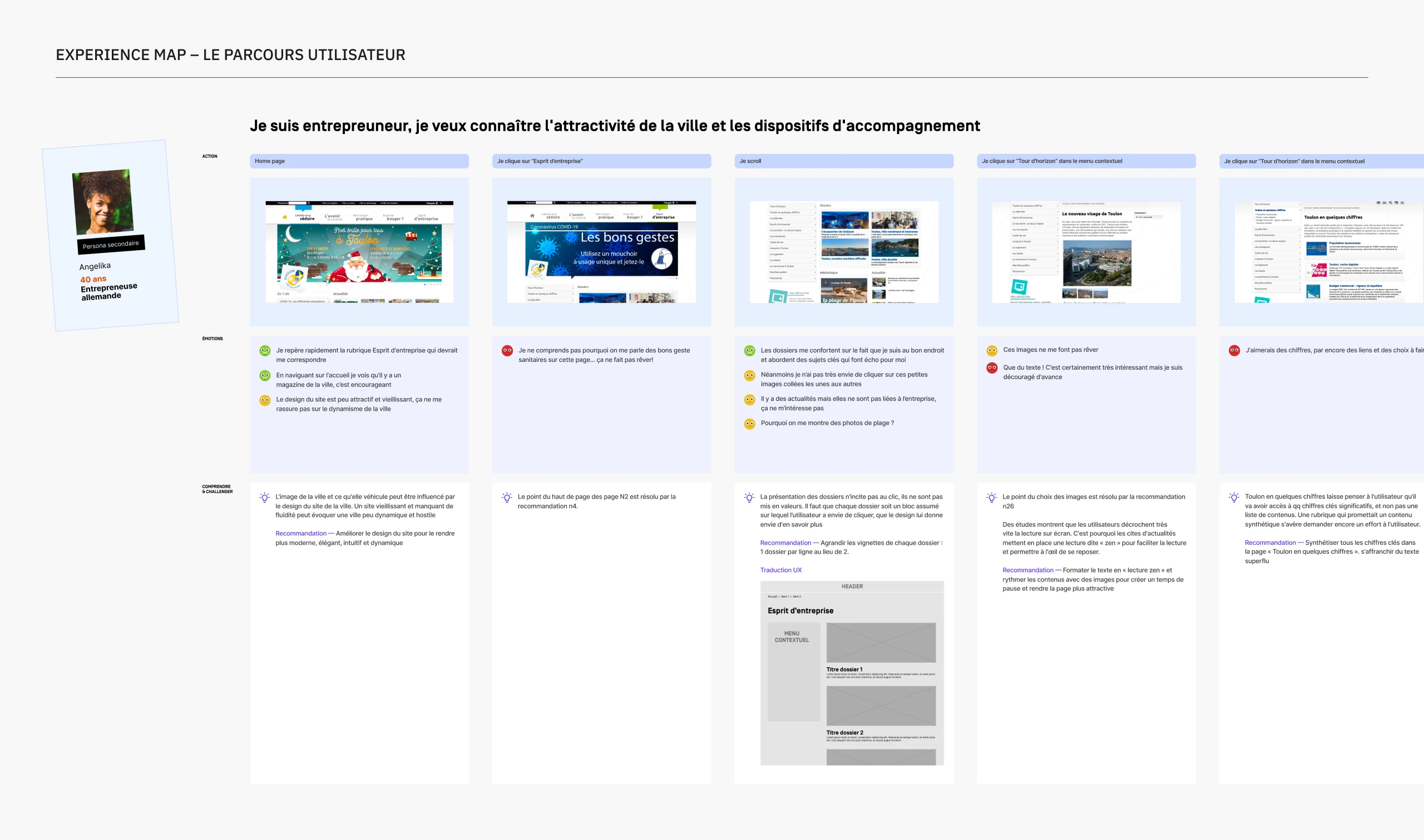Click the "COMPRENDRE & CHALLENGER" row label
Viewport: 1424px width, 840px height.
click(217, 489)
